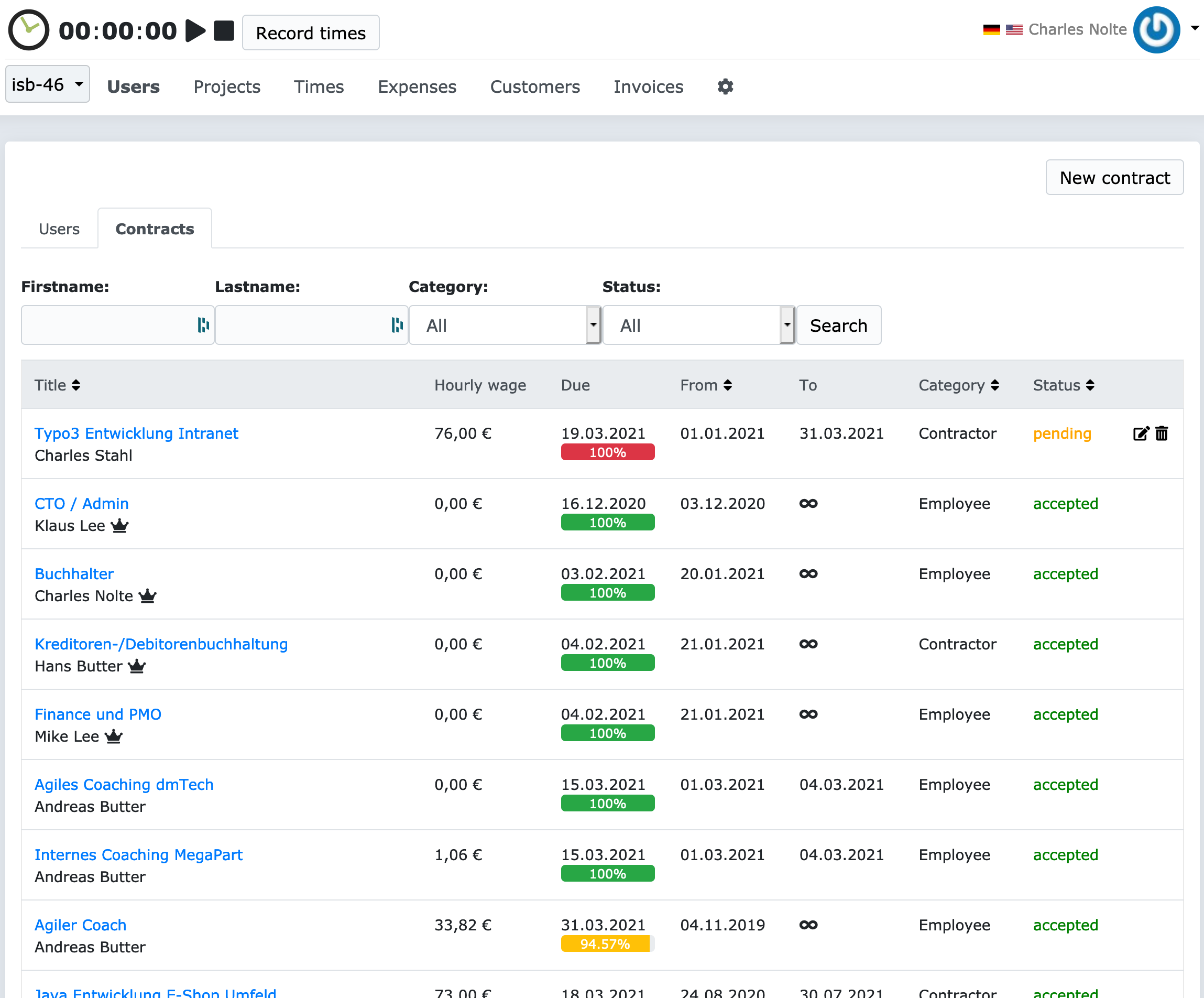Screen dimensions: 1204x998
Task: Click the user avatar power icon
Action: (x=1156, y=30)
